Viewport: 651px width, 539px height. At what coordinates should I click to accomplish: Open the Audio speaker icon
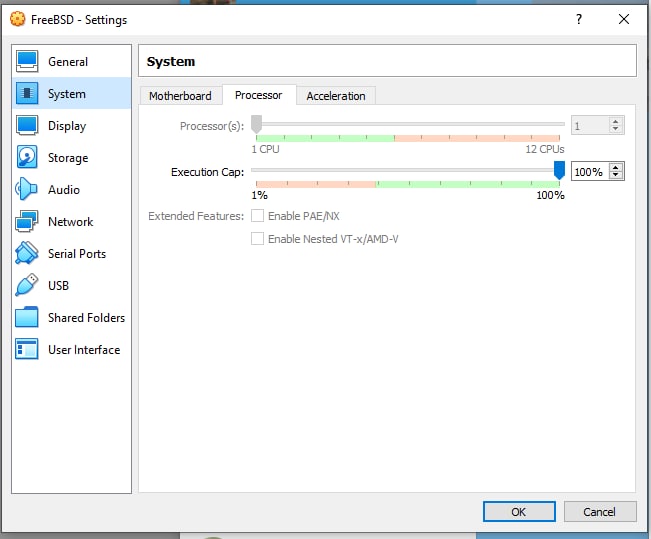(26, 189)
